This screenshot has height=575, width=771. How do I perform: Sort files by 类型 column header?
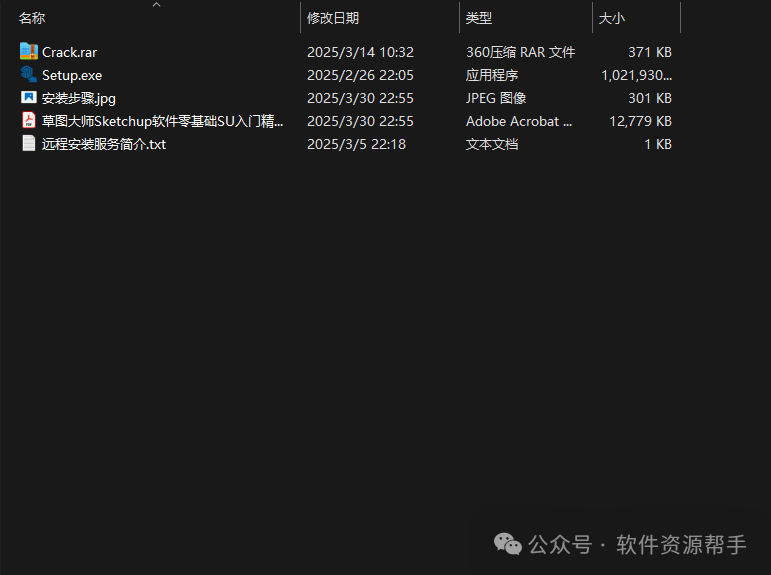tap(478, 18)
